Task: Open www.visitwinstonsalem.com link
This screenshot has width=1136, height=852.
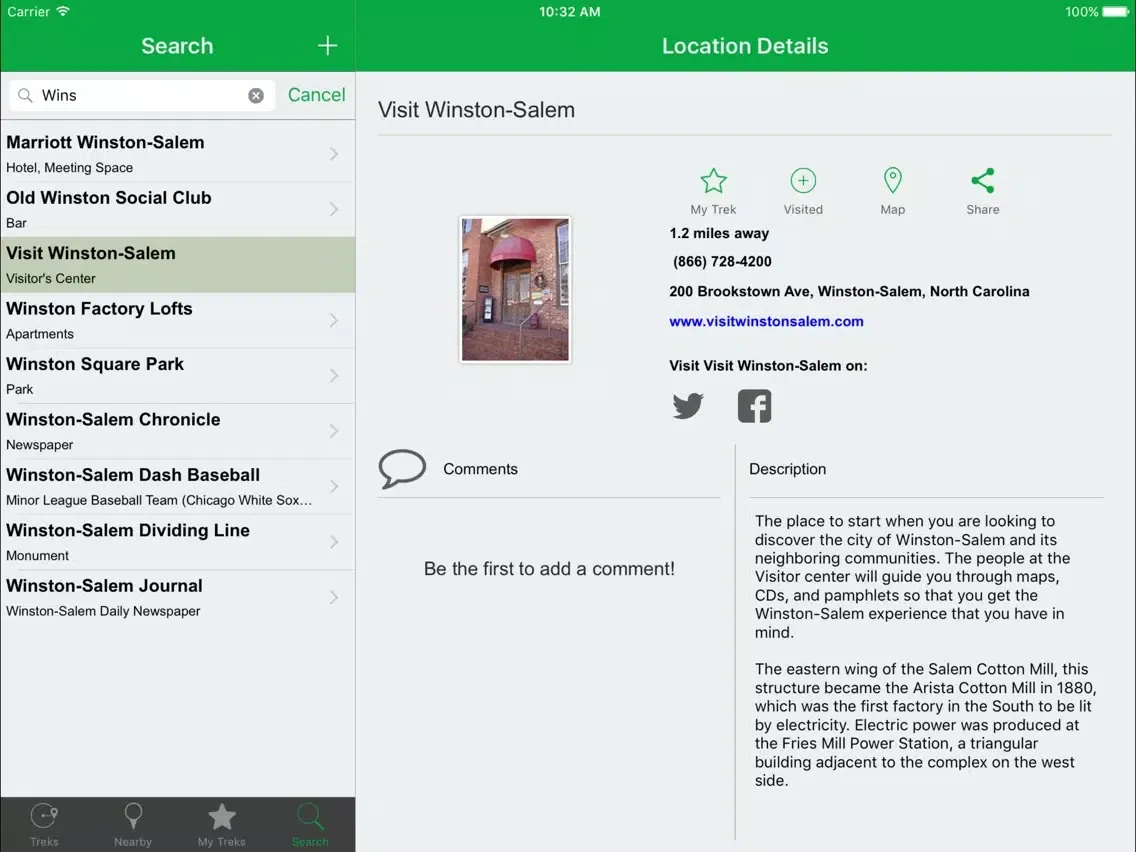Action: click(x=766, y=321)
